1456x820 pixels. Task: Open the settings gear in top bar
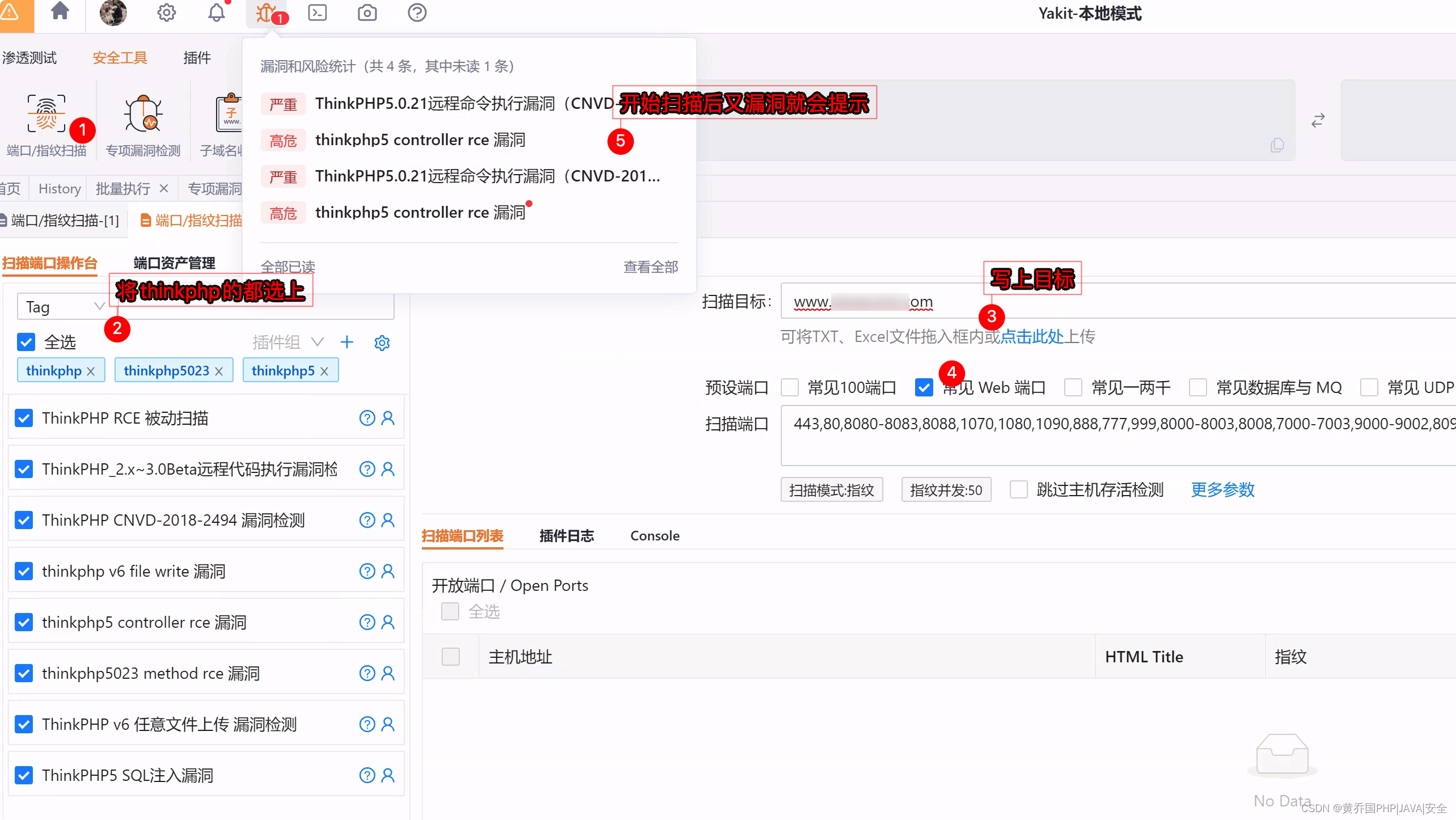tap(166, 12)
